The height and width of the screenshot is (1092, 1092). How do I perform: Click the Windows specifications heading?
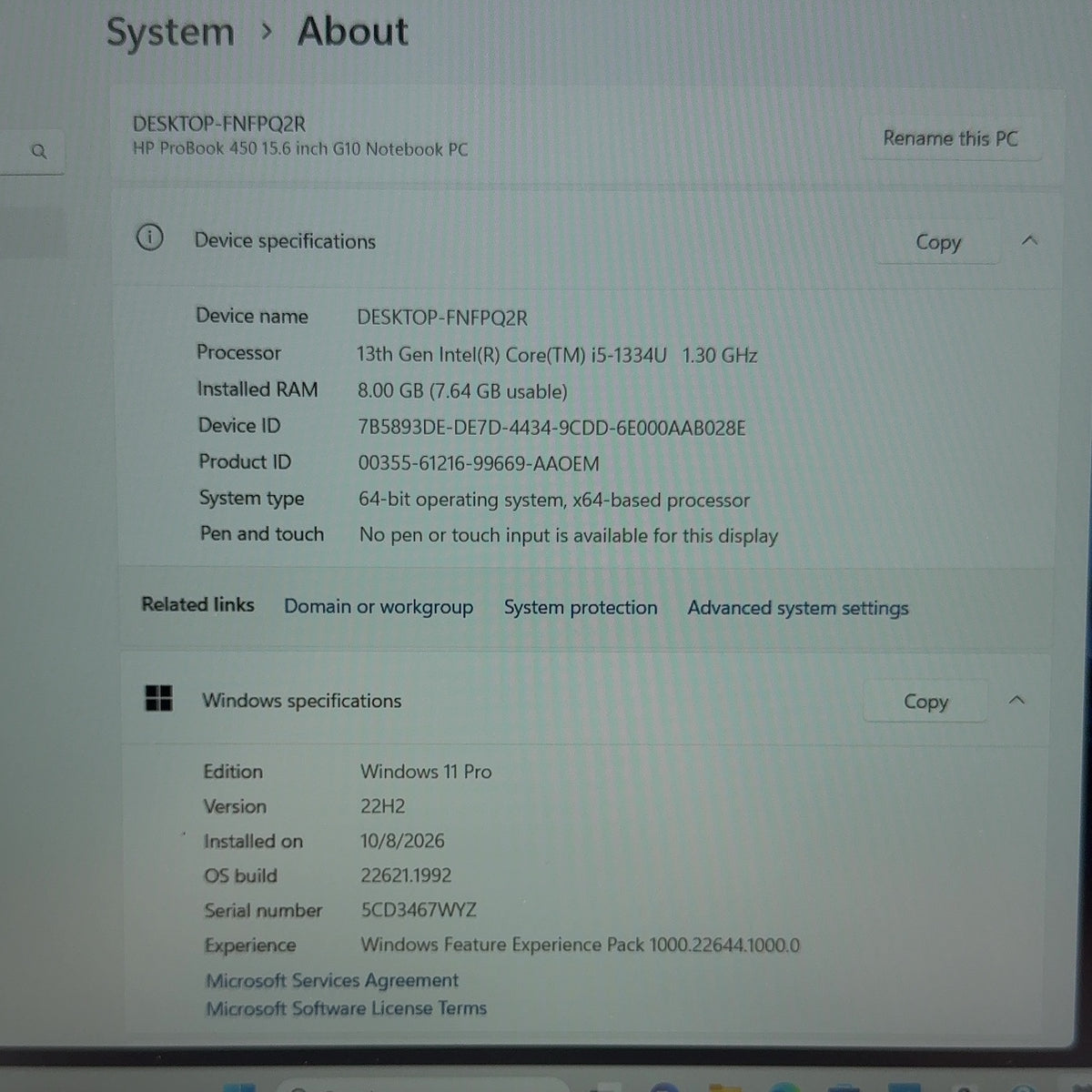pos(301,701)
